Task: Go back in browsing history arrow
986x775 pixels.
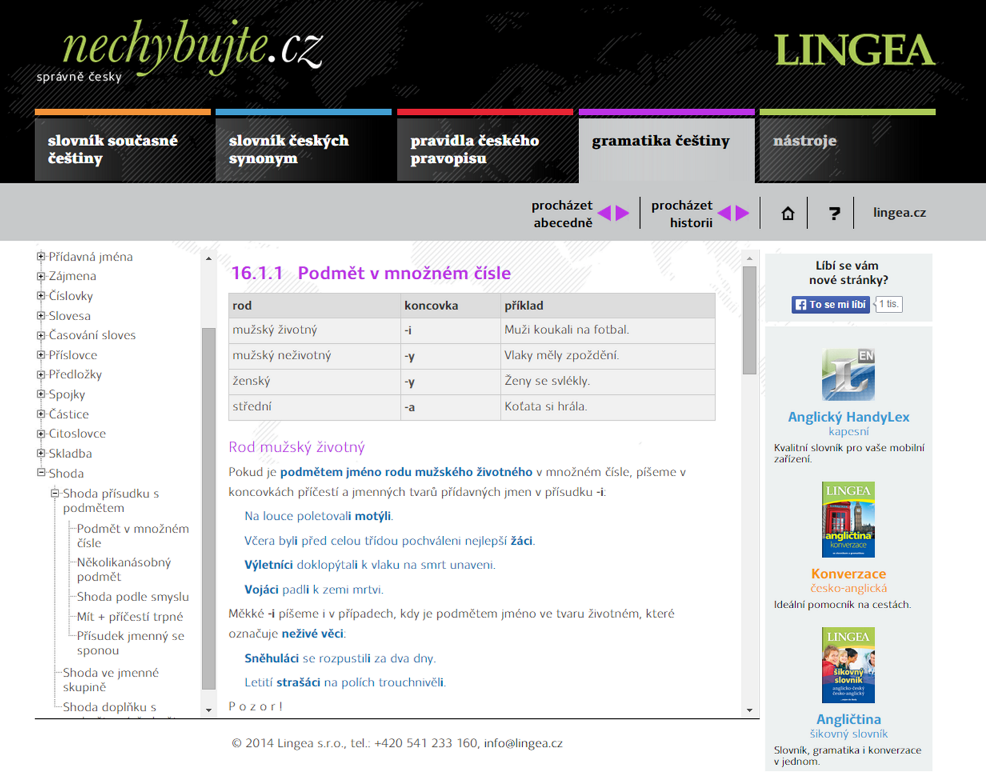Action: [x=724, y=213]
